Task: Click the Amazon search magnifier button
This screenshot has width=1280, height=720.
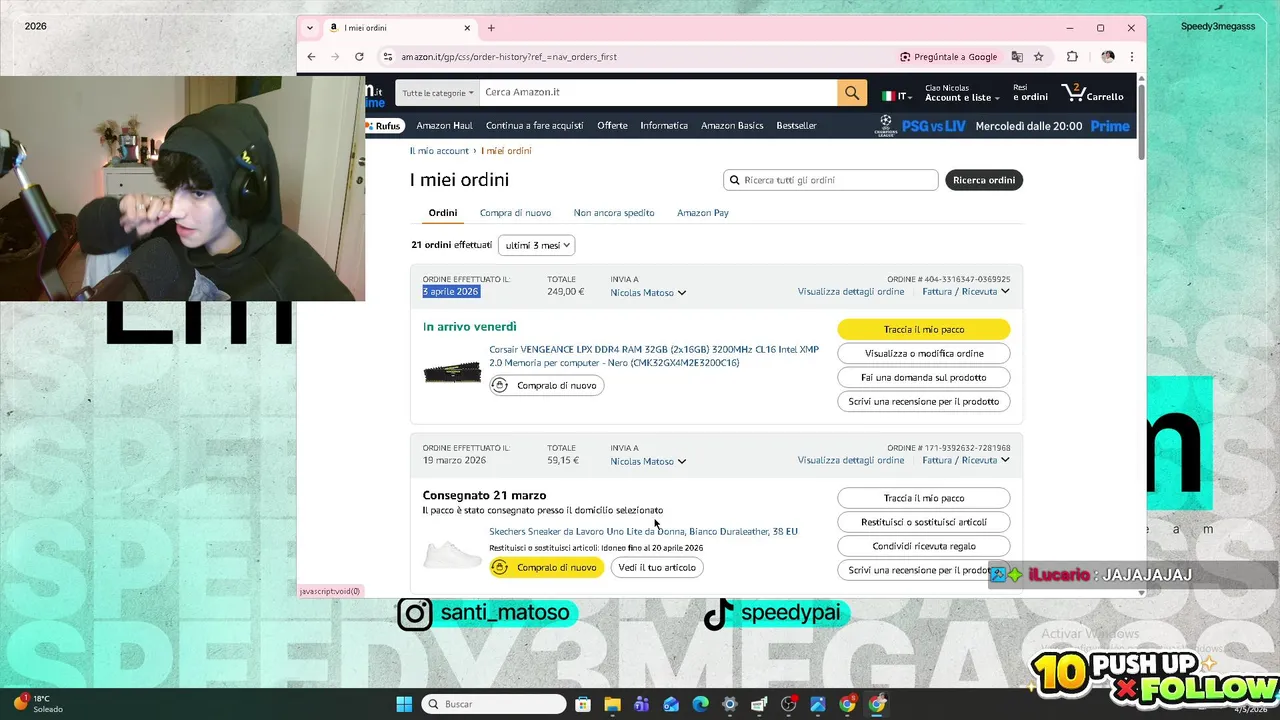Action: click(x=851, y=92)
